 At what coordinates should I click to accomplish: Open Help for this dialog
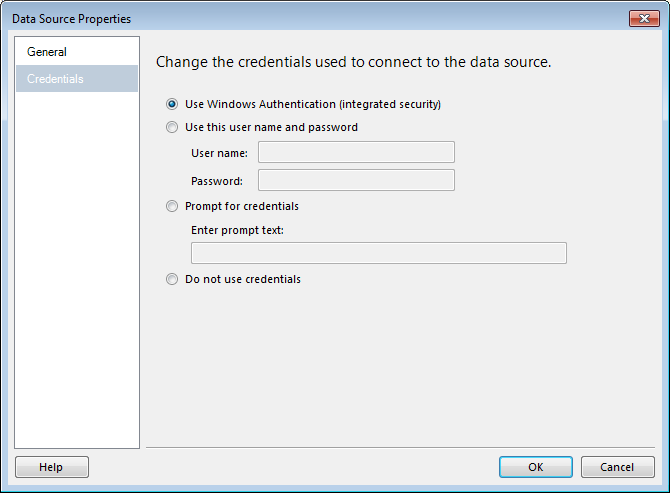(51, 467)
